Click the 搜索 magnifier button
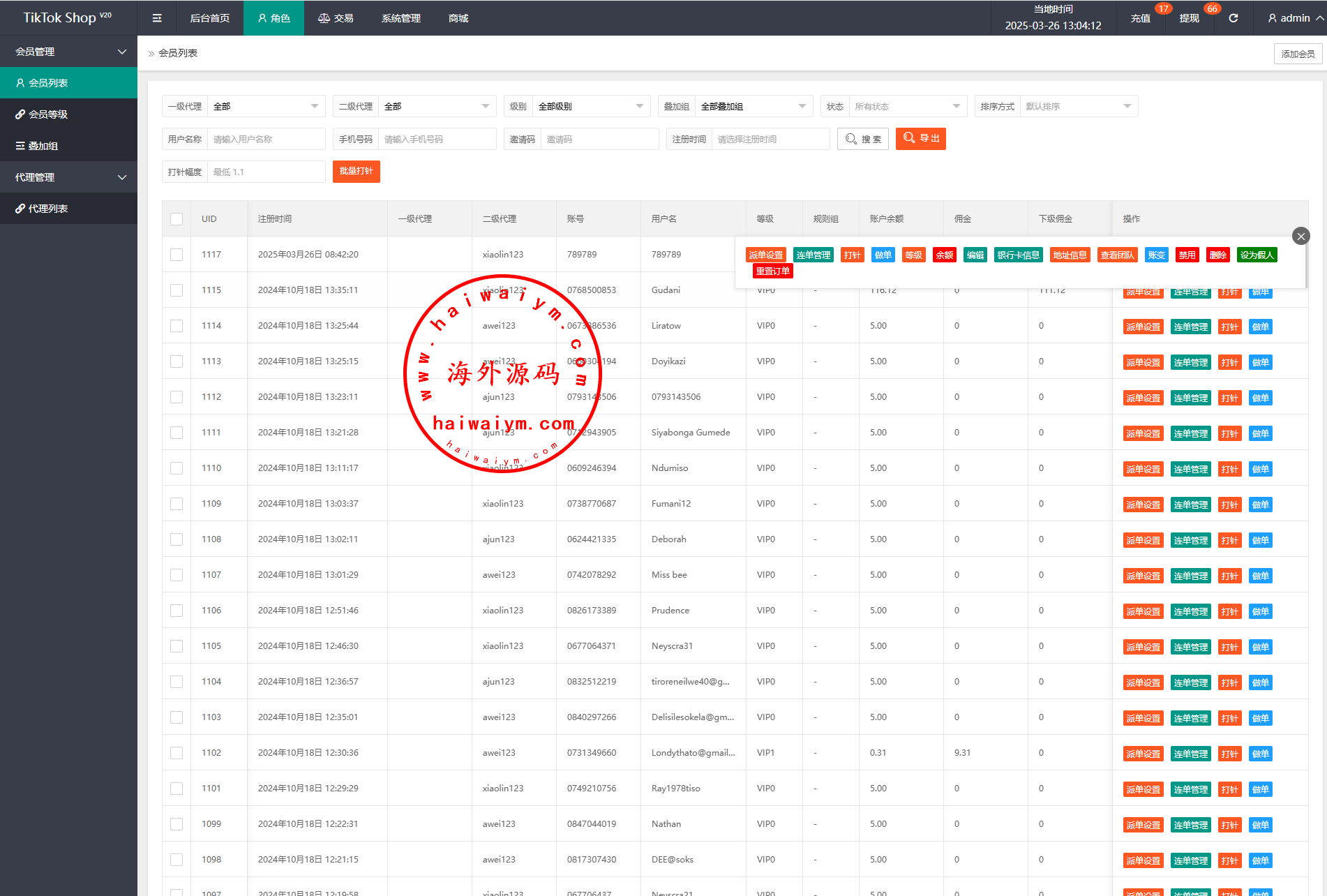The width and height of the screenshot is (1327, 896). pos(863,139)
